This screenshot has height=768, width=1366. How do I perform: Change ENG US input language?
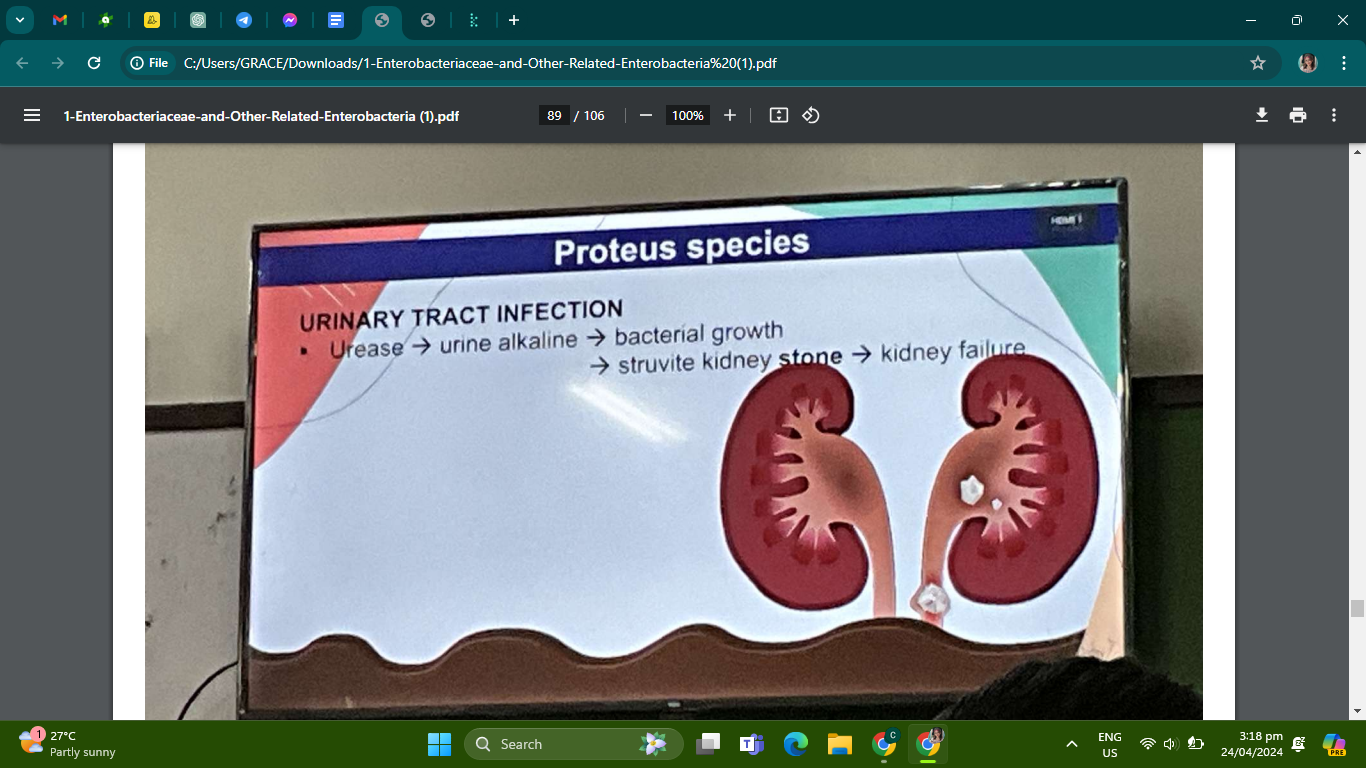point(1110,744)
